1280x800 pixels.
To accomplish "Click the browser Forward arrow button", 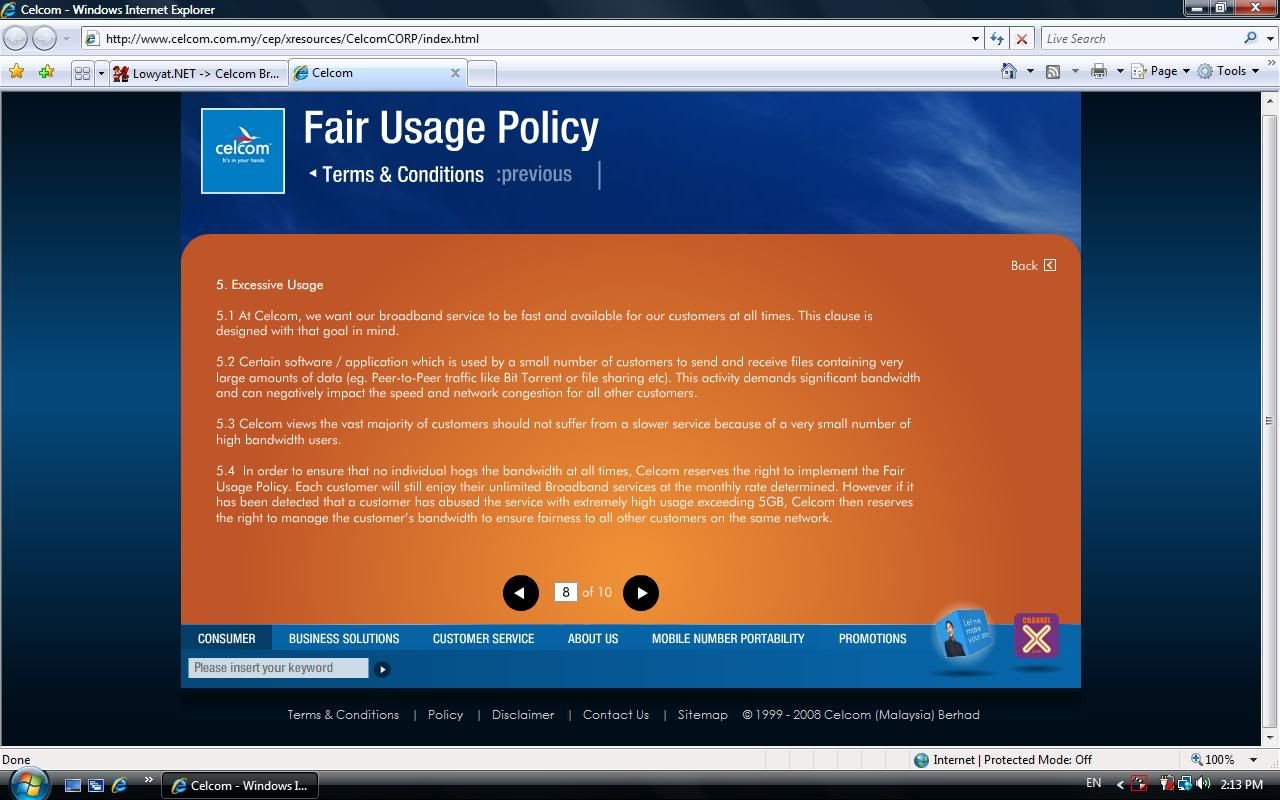I will [45, 39].
